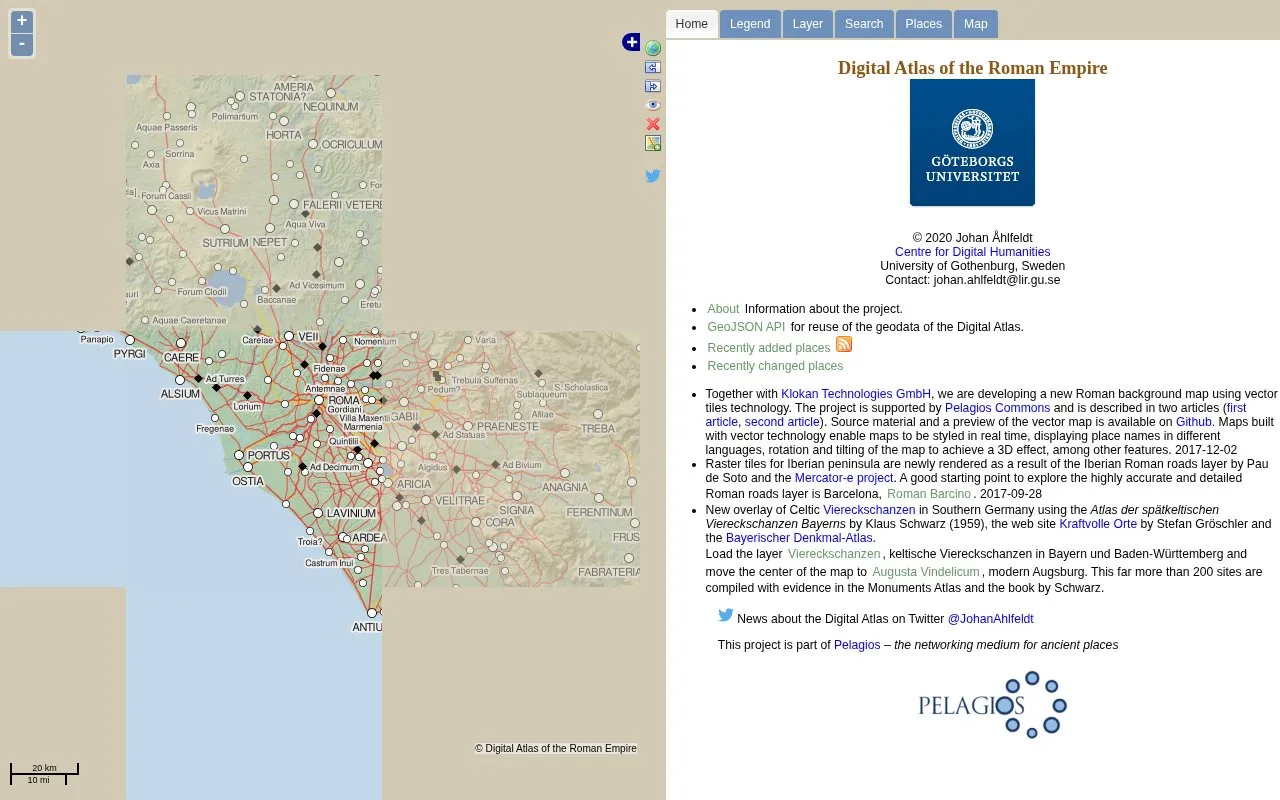Click the LAVINIUM label on the map

pyautogui.click(x=351, y=513)
